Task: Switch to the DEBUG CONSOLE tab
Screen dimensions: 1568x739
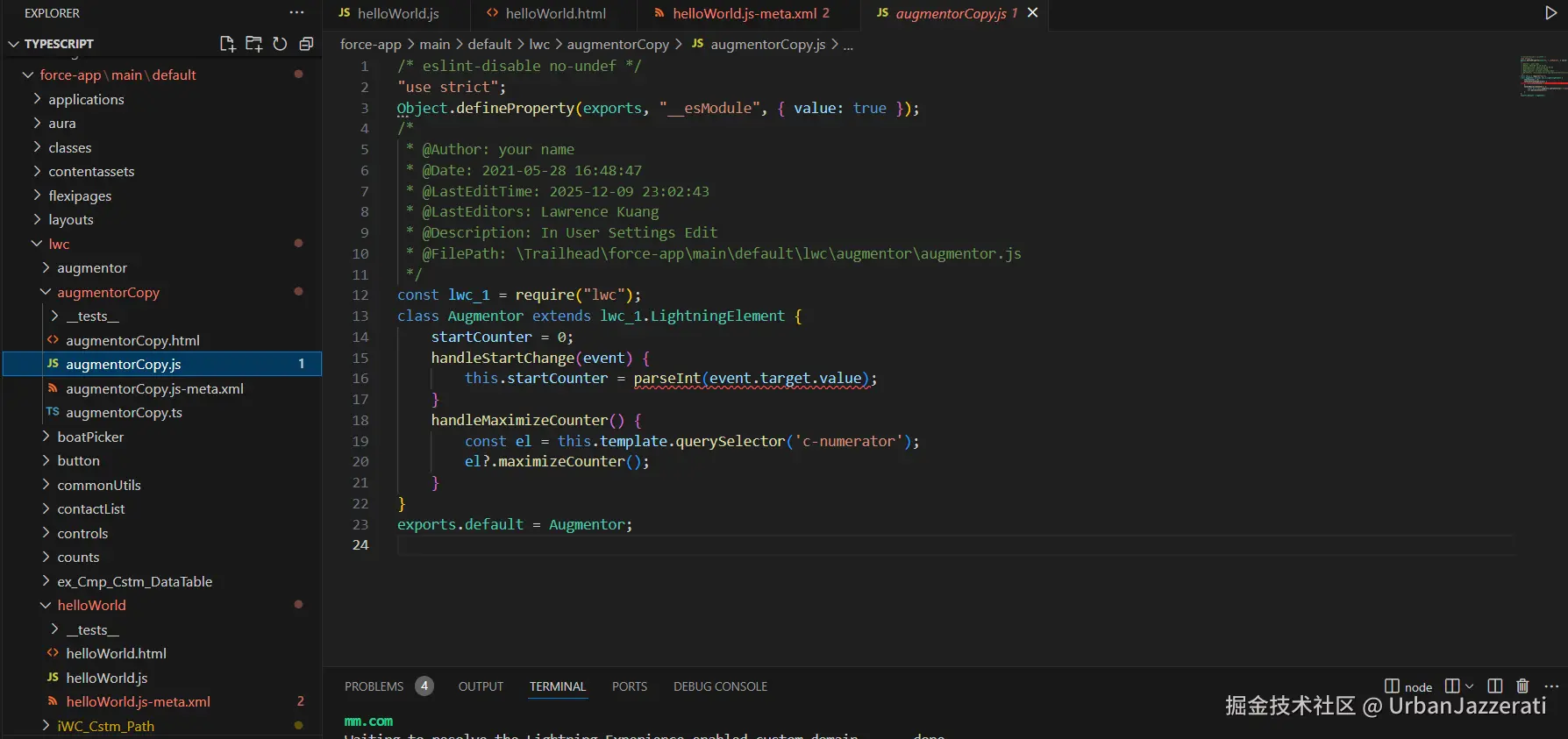Action: coord(720,686)
